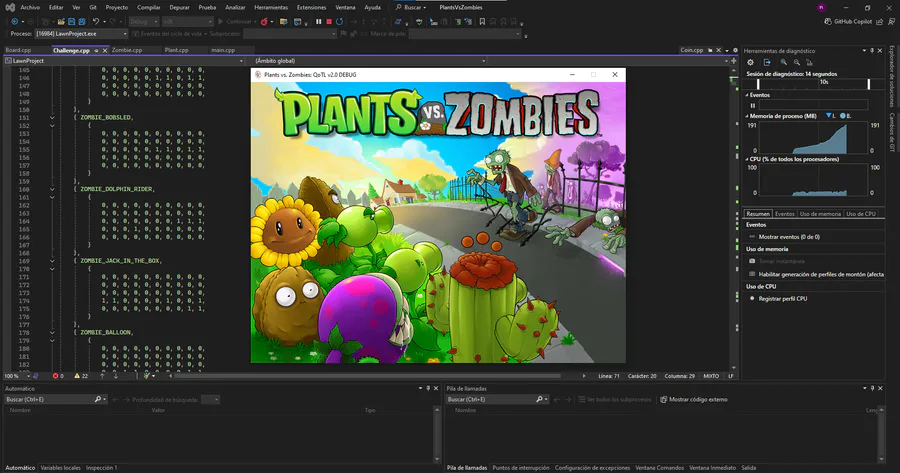This screenshot has height=473, width=900.
Task: Click the Buscar search box in title bar
Action: pyautogui.click(x=411, y=7)
